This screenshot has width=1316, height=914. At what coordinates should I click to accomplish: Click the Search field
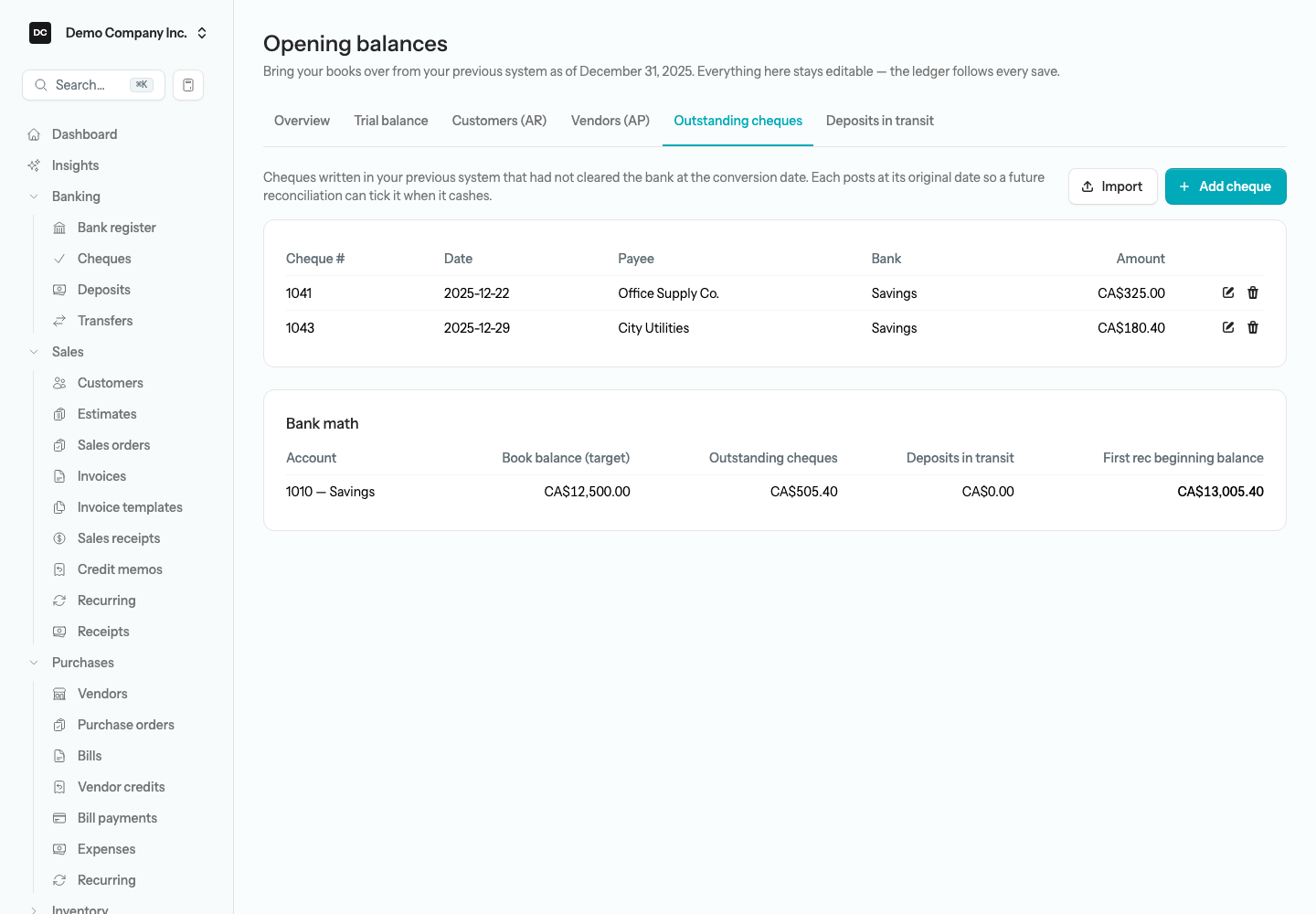93,85
